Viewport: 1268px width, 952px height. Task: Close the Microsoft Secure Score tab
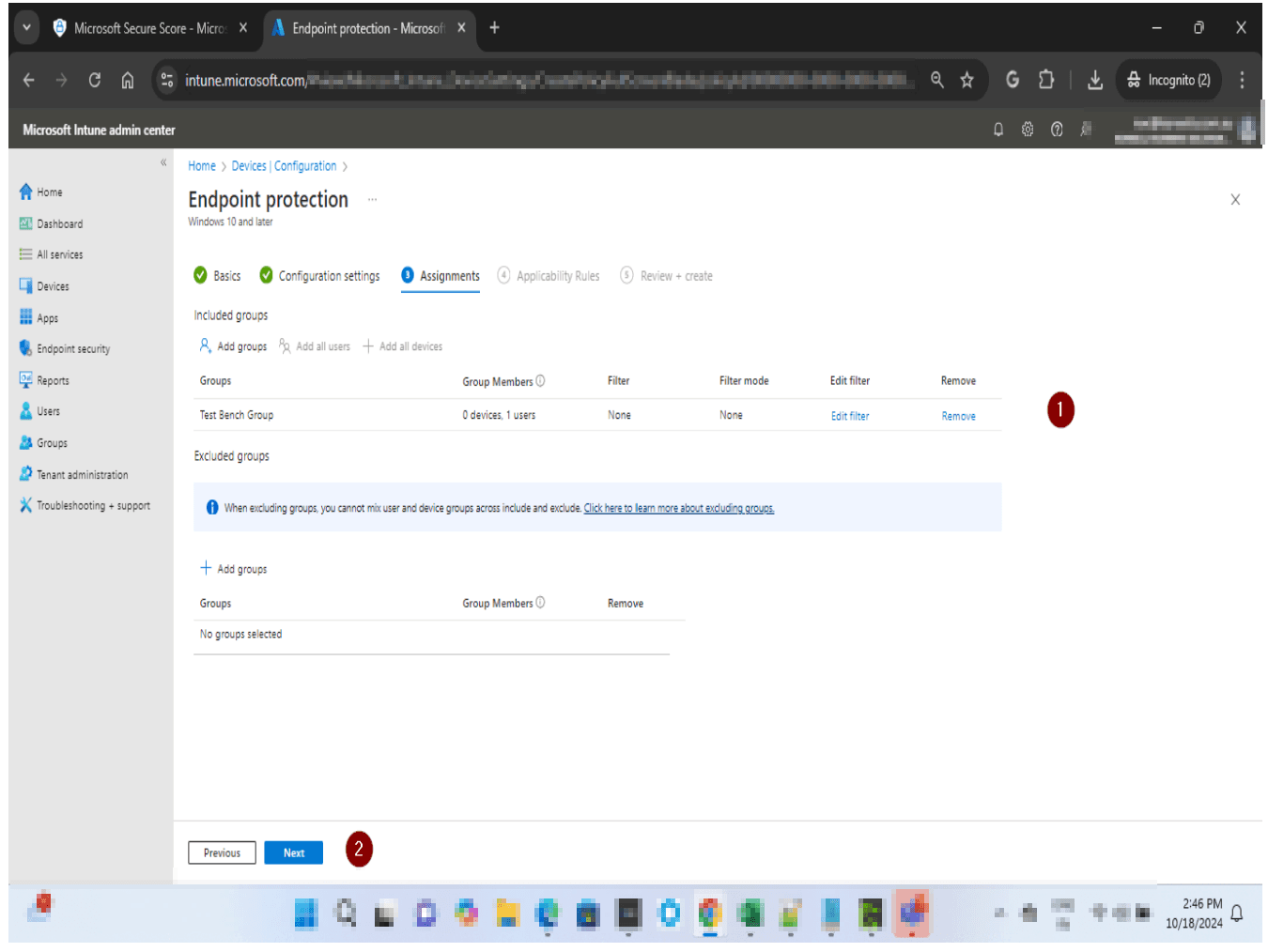[243, 28]
